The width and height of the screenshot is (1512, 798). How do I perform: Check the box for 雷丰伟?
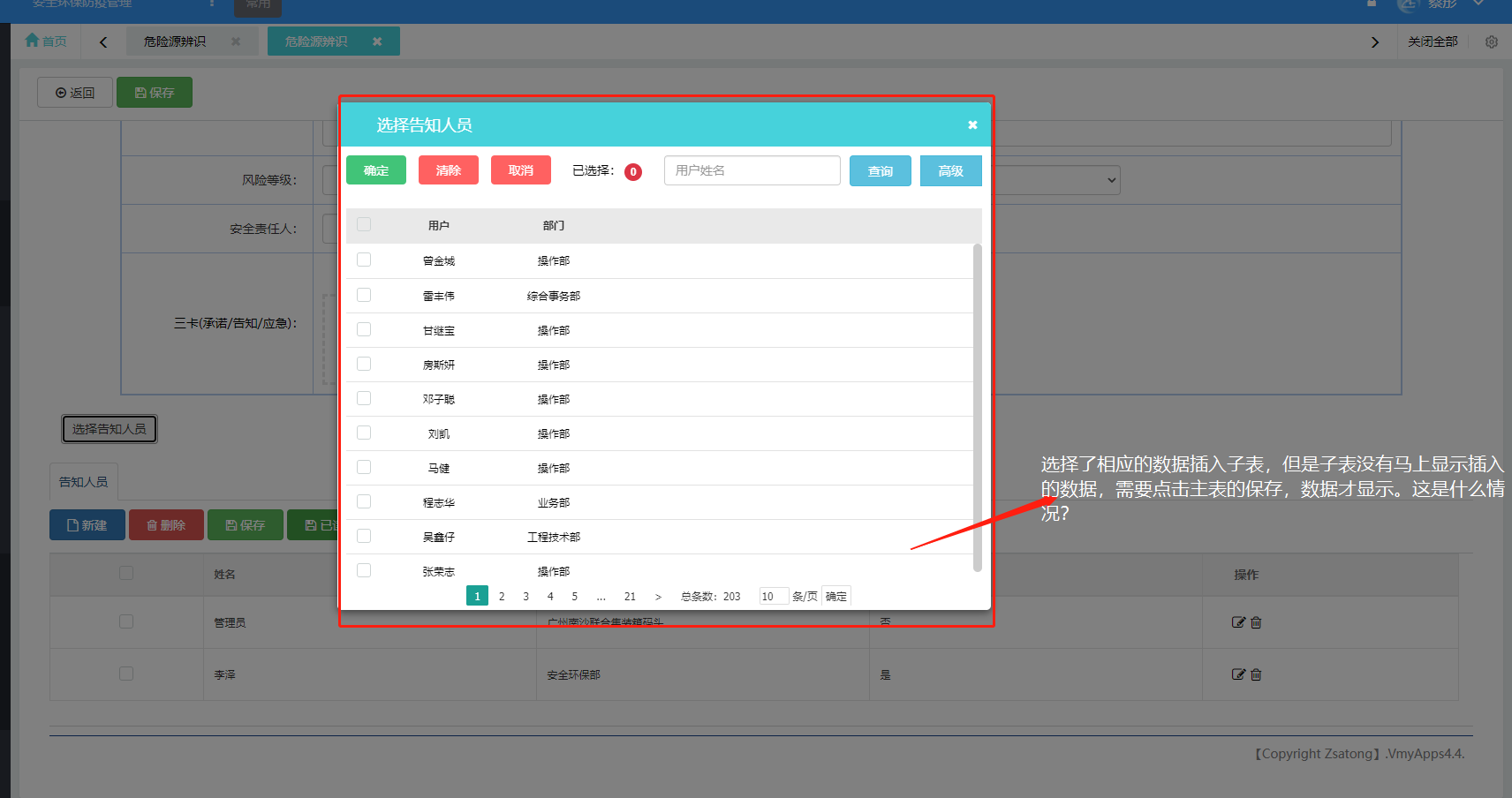tap(364, 295)
